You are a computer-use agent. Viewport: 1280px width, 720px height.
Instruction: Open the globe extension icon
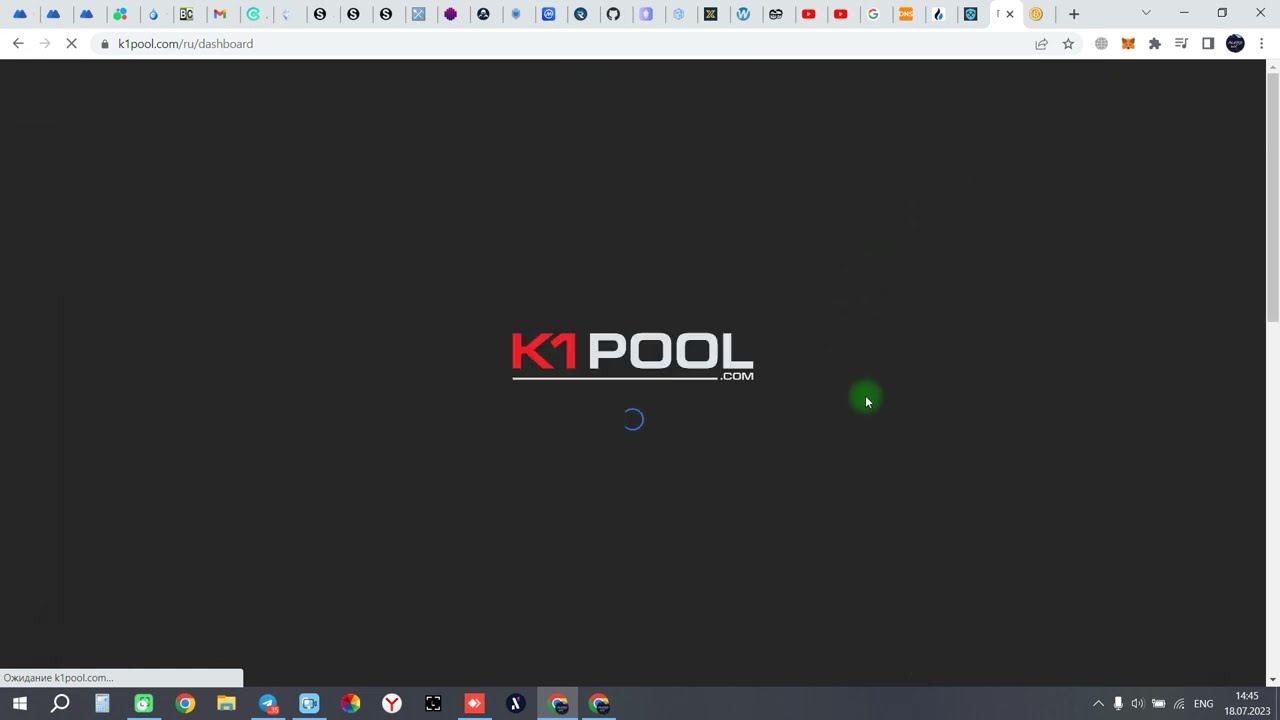click(1101, 44)
